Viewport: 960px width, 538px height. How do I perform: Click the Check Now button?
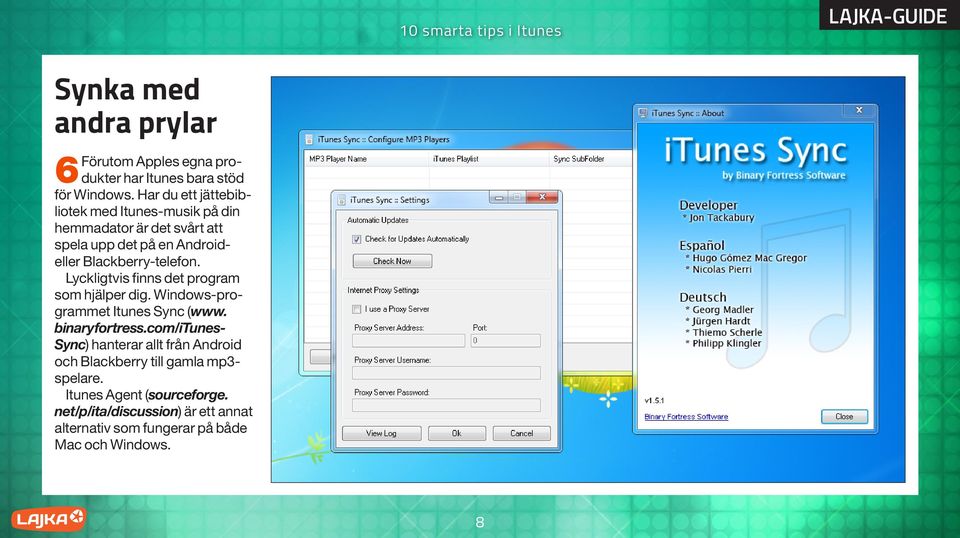[x=392, y=261]
